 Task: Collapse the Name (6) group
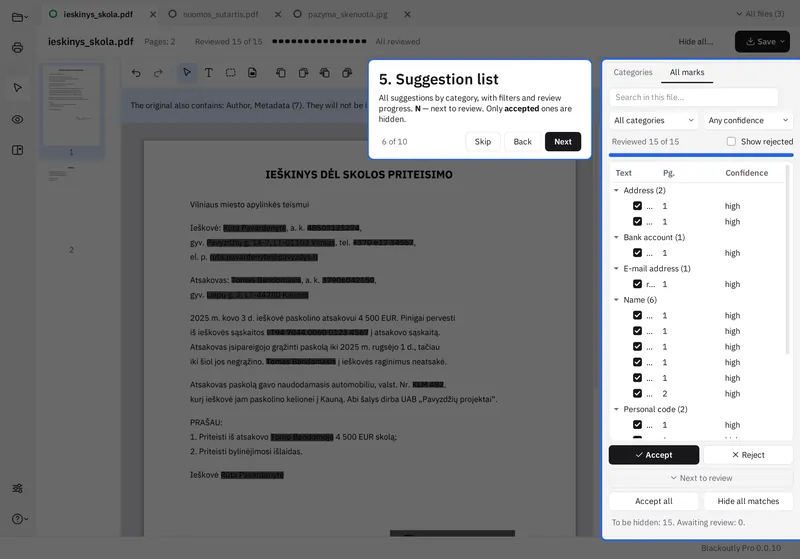[616, 299]
